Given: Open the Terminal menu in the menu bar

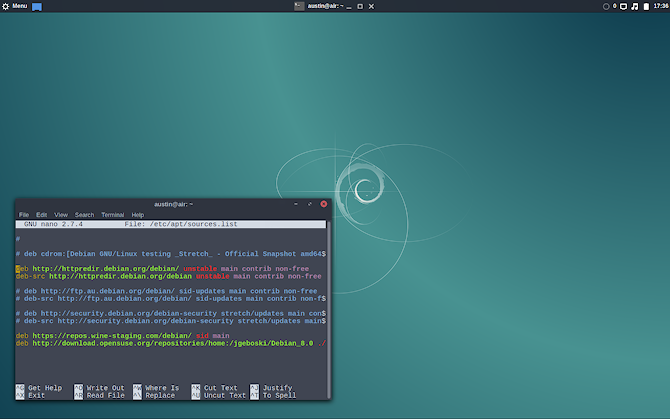Looking at the screenshot, I should point(112,215).
